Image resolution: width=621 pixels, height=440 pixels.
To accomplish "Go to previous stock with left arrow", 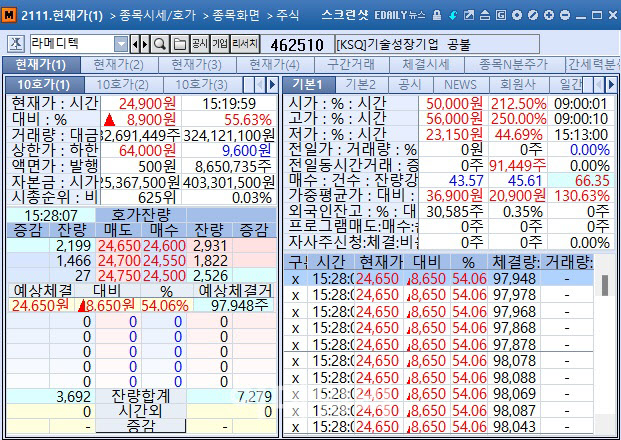I will (135, 44).
